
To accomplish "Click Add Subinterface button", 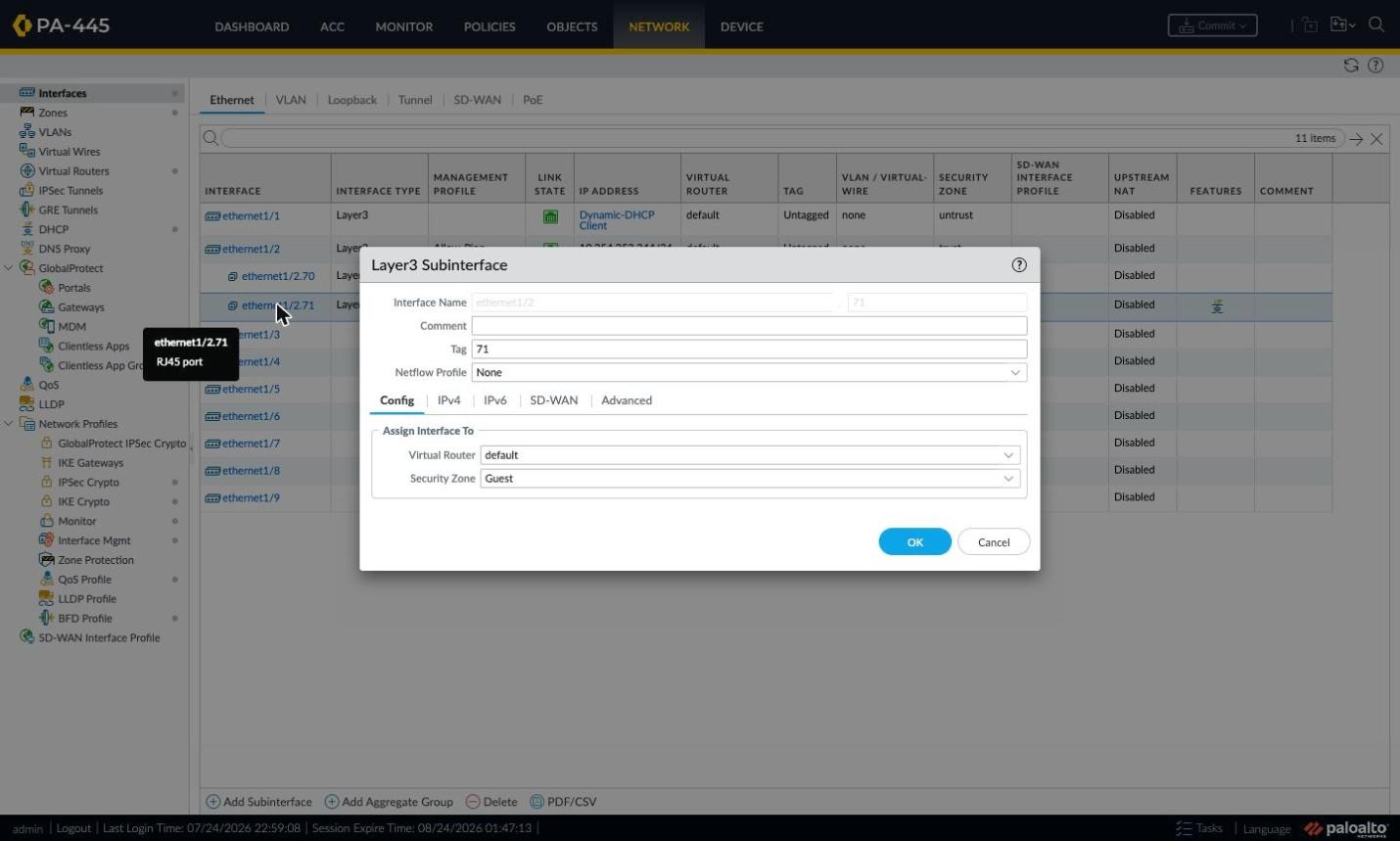I will (259, 802).
